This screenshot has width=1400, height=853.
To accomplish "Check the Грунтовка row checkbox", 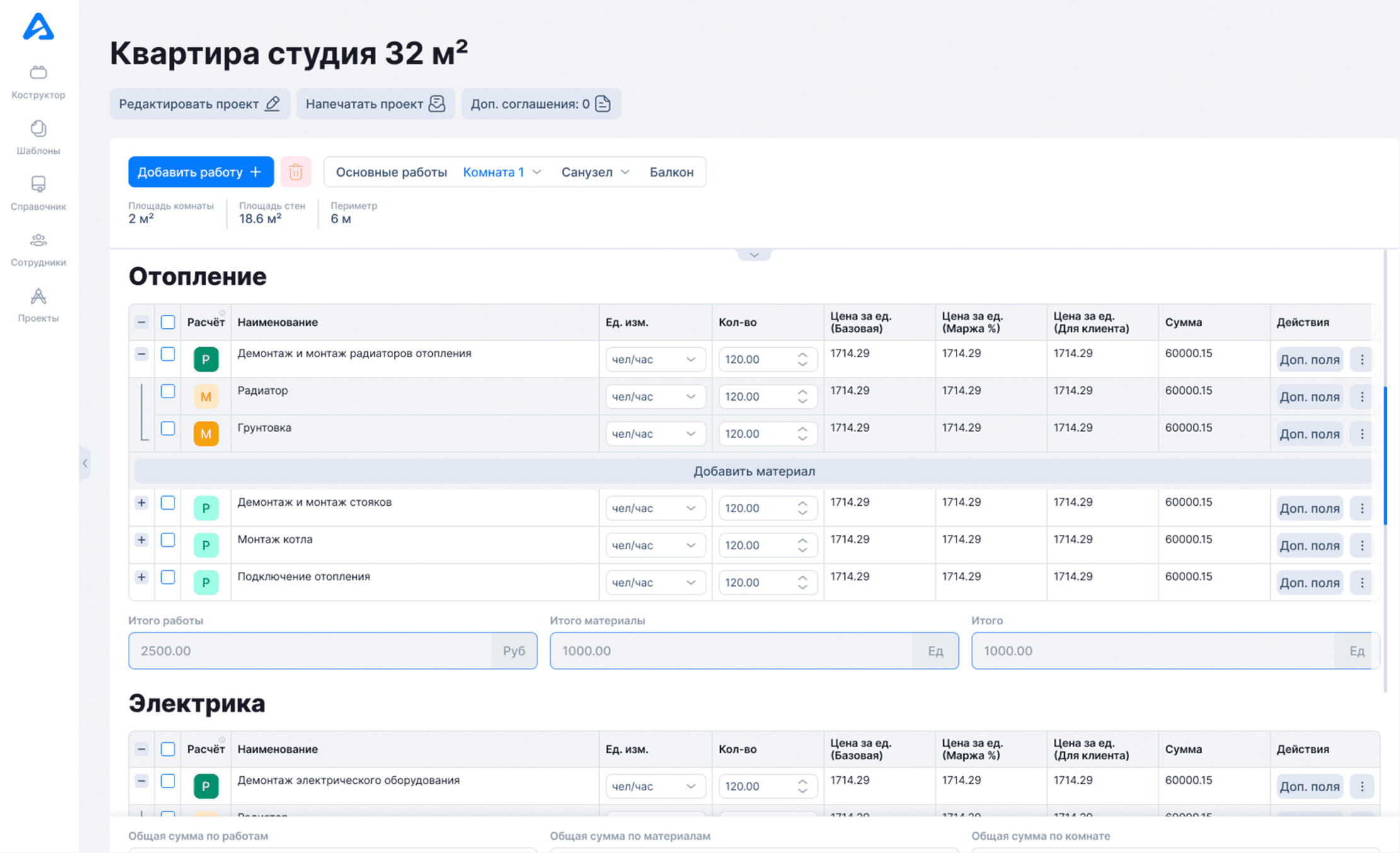I will pyautogui.click(x=168, y=428).
